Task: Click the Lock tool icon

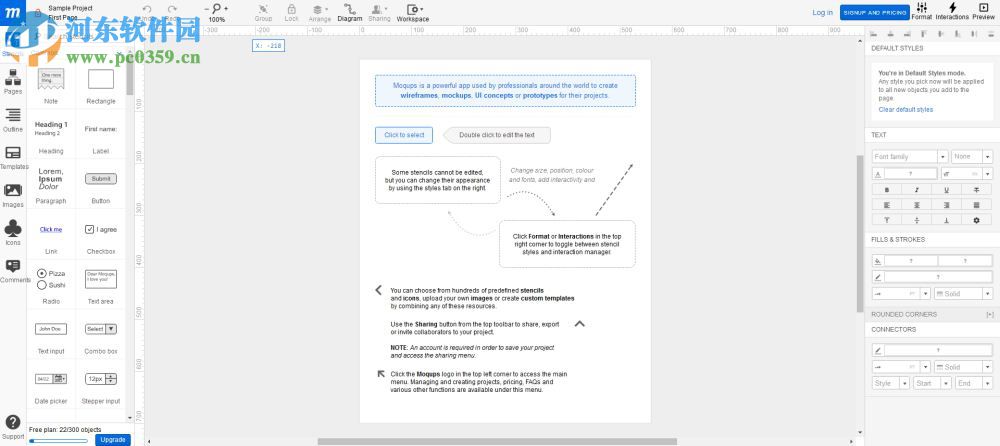Action: point(291,9)
